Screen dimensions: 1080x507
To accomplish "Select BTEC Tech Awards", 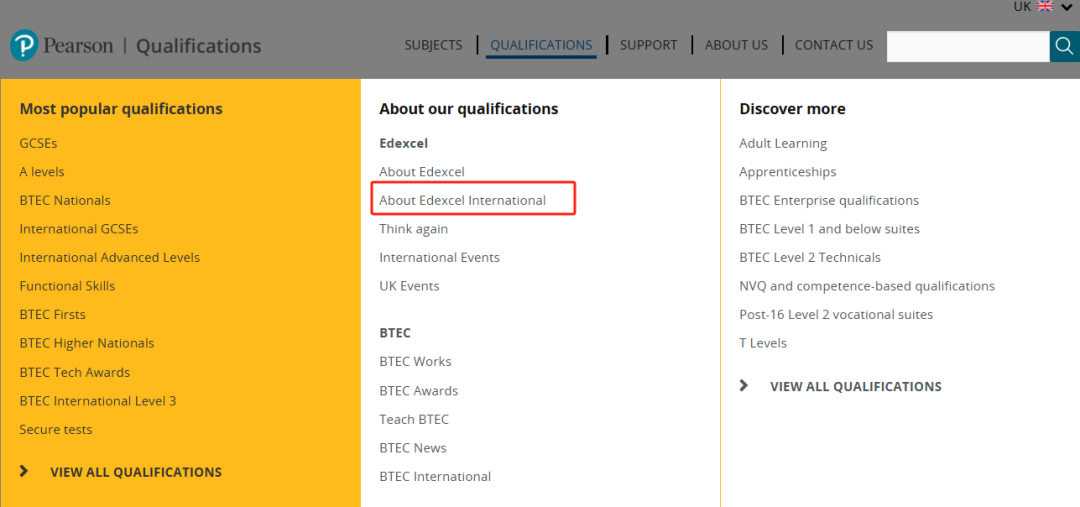I will point(74,373).
